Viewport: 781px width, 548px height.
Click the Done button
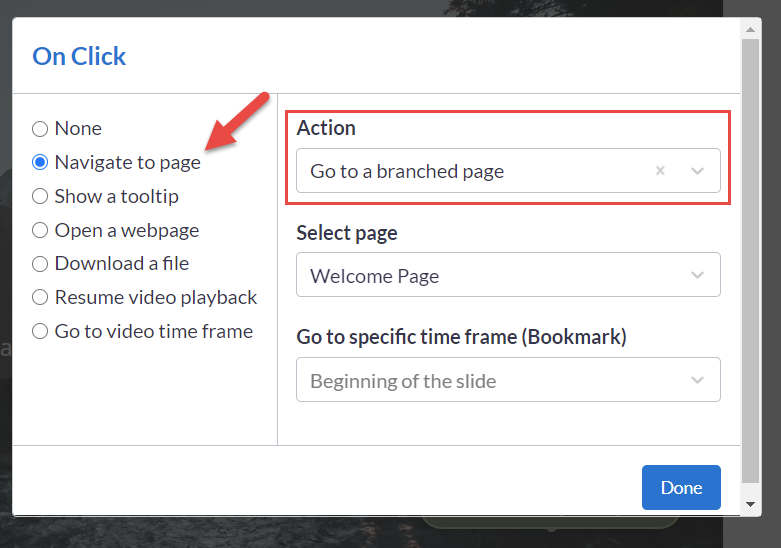click(x=681, y=487)
